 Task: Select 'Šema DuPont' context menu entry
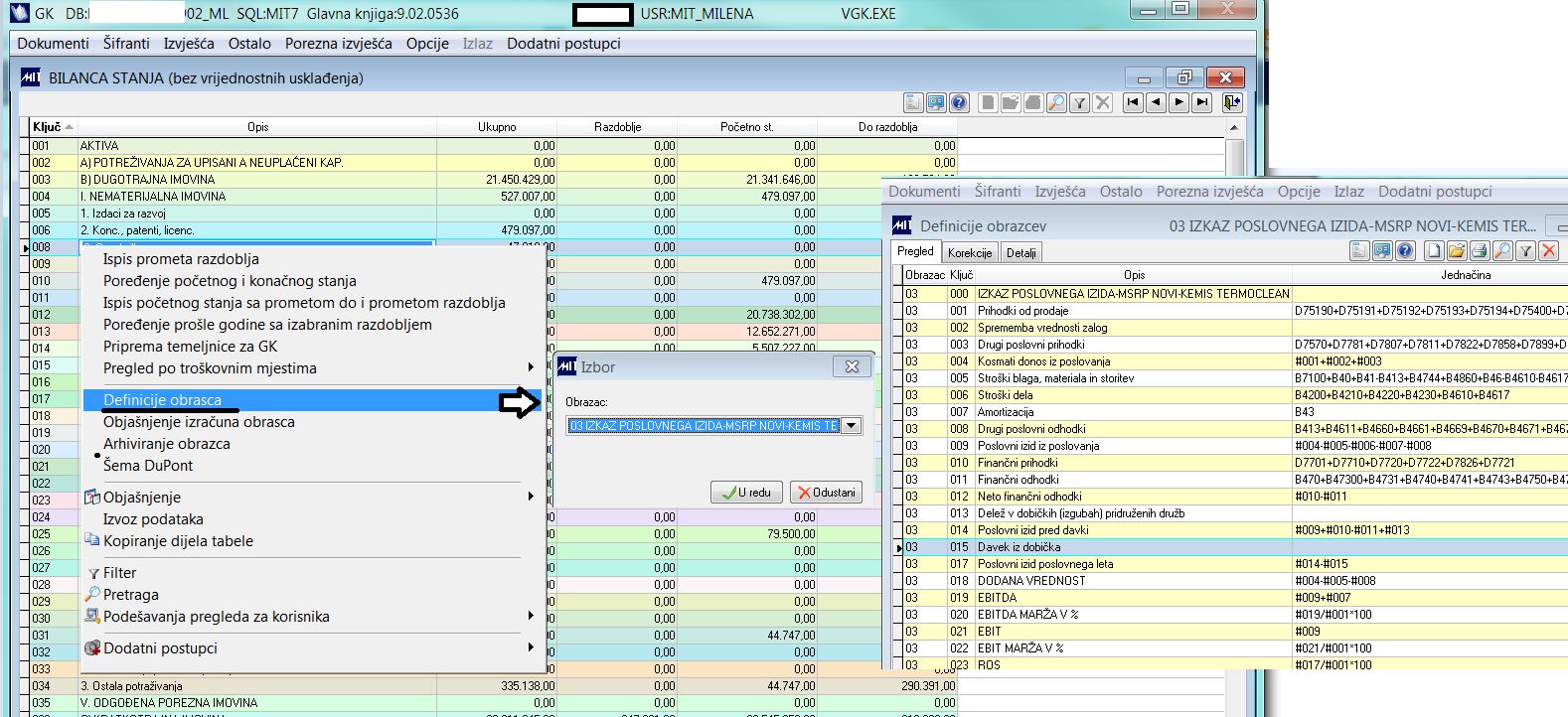pos(148,466)
